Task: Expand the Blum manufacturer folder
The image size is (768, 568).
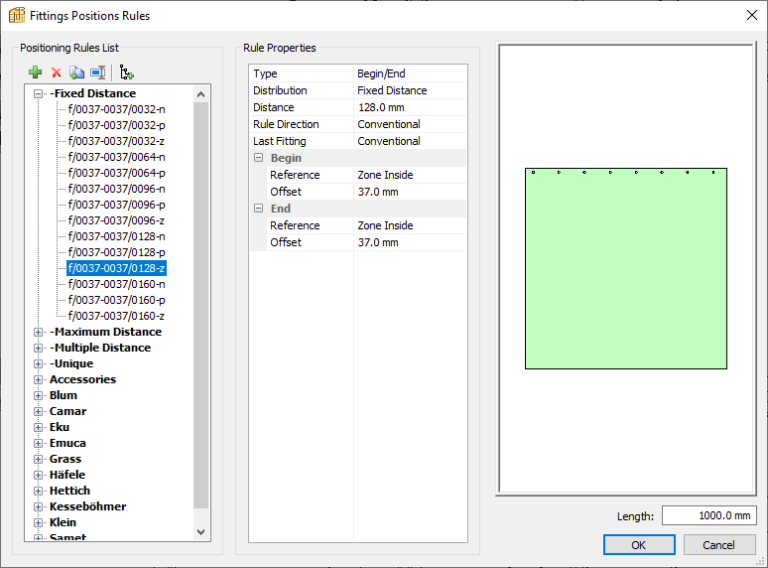Action: tap(38, 395)
